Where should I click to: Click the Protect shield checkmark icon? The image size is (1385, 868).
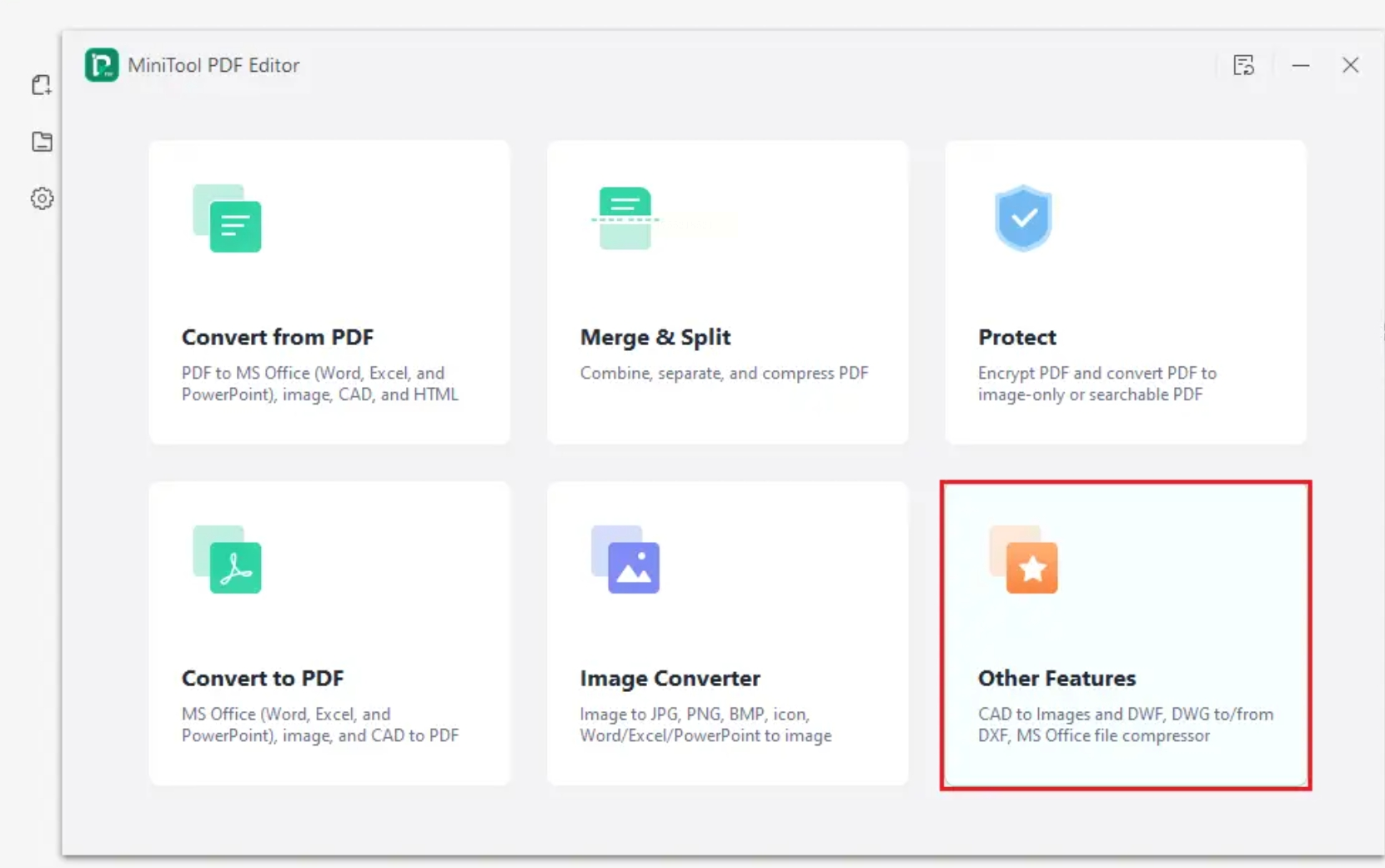tap(1023, 218)
